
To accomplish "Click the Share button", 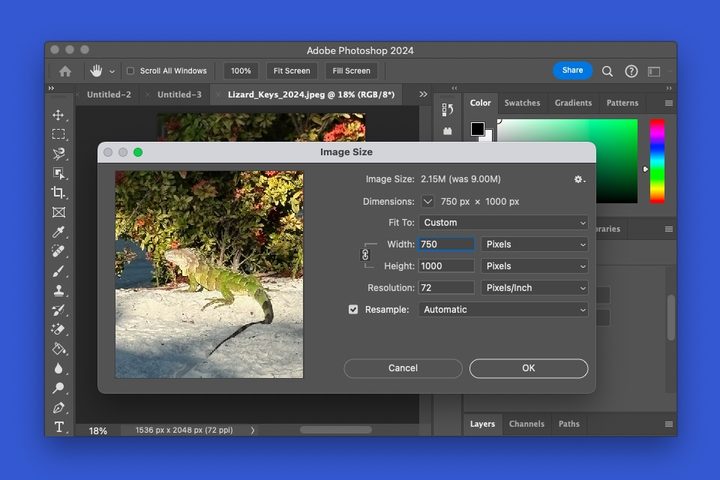I will pyautogui.click(x=572, y=70).
